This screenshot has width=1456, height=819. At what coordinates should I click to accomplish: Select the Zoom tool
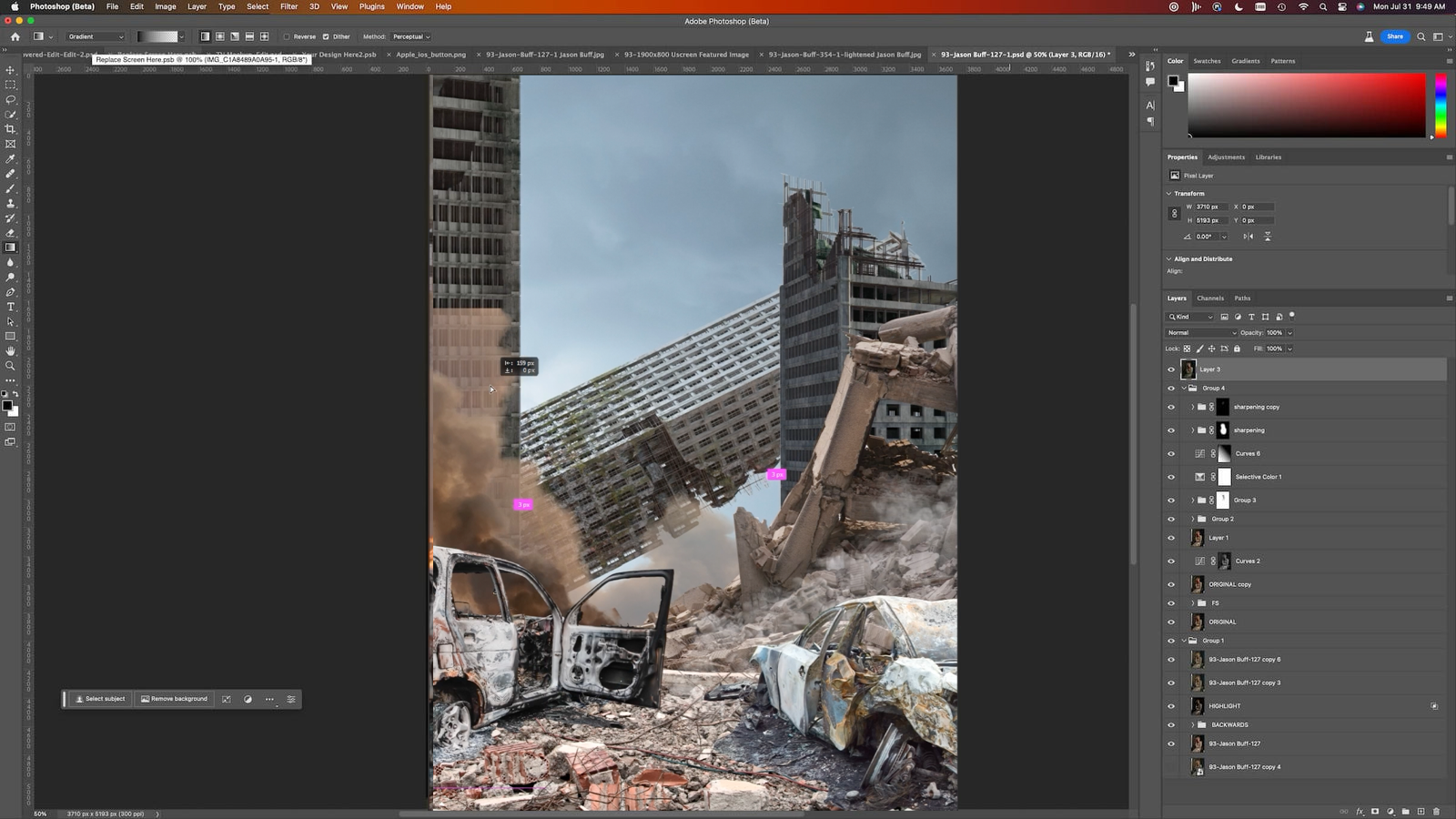(11, 366)
